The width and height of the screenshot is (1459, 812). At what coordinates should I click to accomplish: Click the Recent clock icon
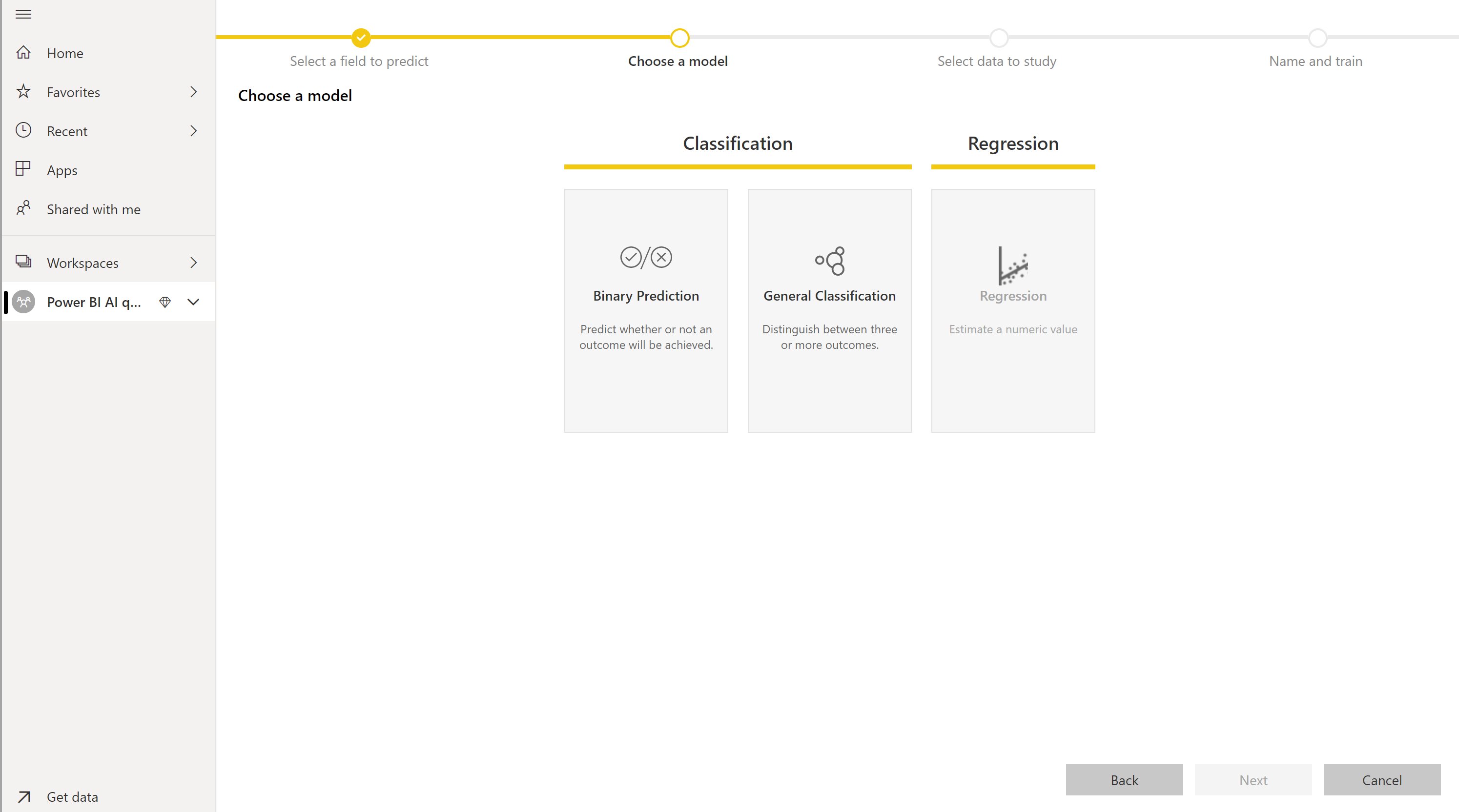click(23, 130)
